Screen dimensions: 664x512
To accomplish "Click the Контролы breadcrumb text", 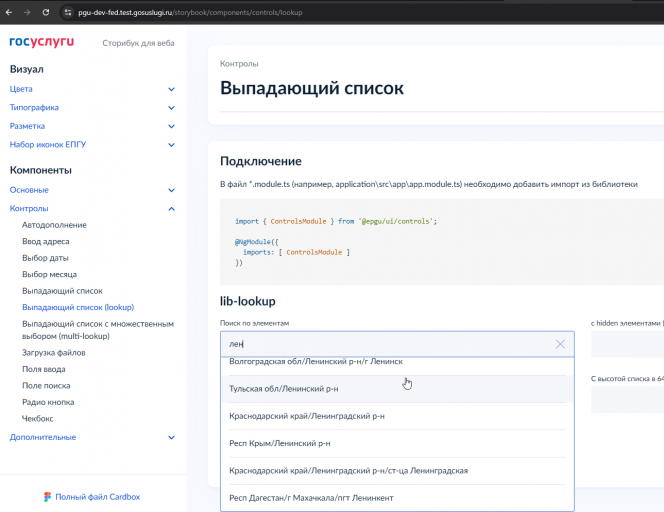I will pyautogui.click(x=239, y=64).
